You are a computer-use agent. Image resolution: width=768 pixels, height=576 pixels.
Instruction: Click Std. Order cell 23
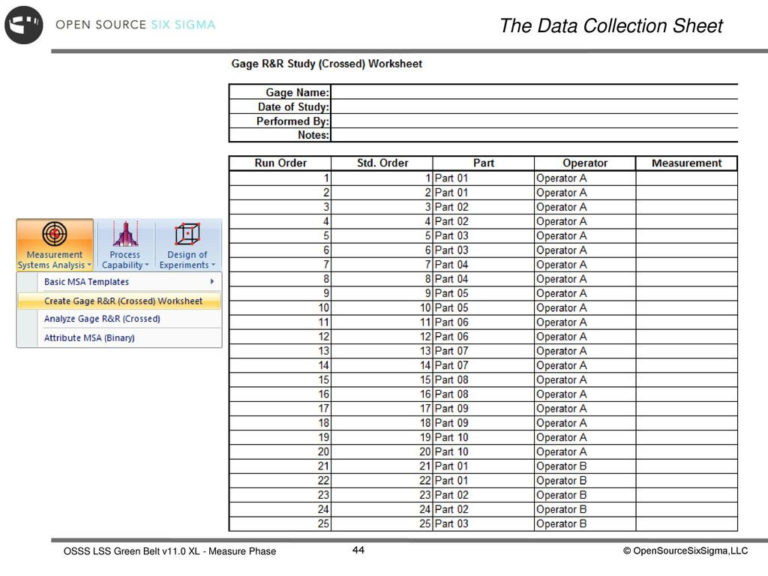(382, 495)
